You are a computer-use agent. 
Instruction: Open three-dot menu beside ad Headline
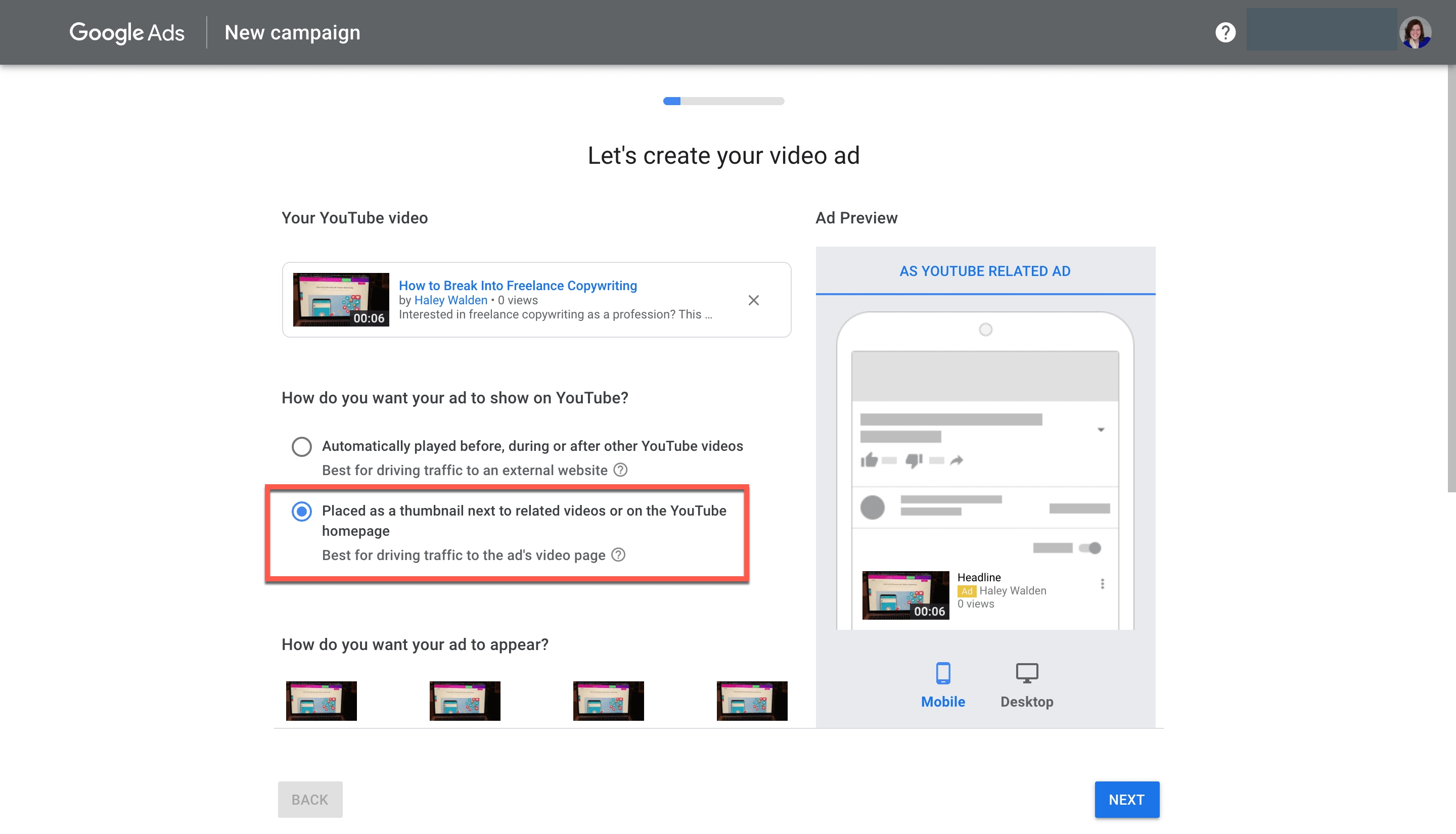click(1102, 583)
